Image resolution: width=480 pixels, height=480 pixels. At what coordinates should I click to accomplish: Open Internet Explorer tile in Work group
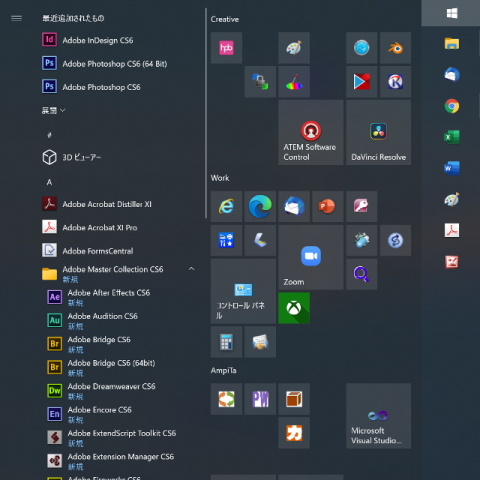click(226, 207)
